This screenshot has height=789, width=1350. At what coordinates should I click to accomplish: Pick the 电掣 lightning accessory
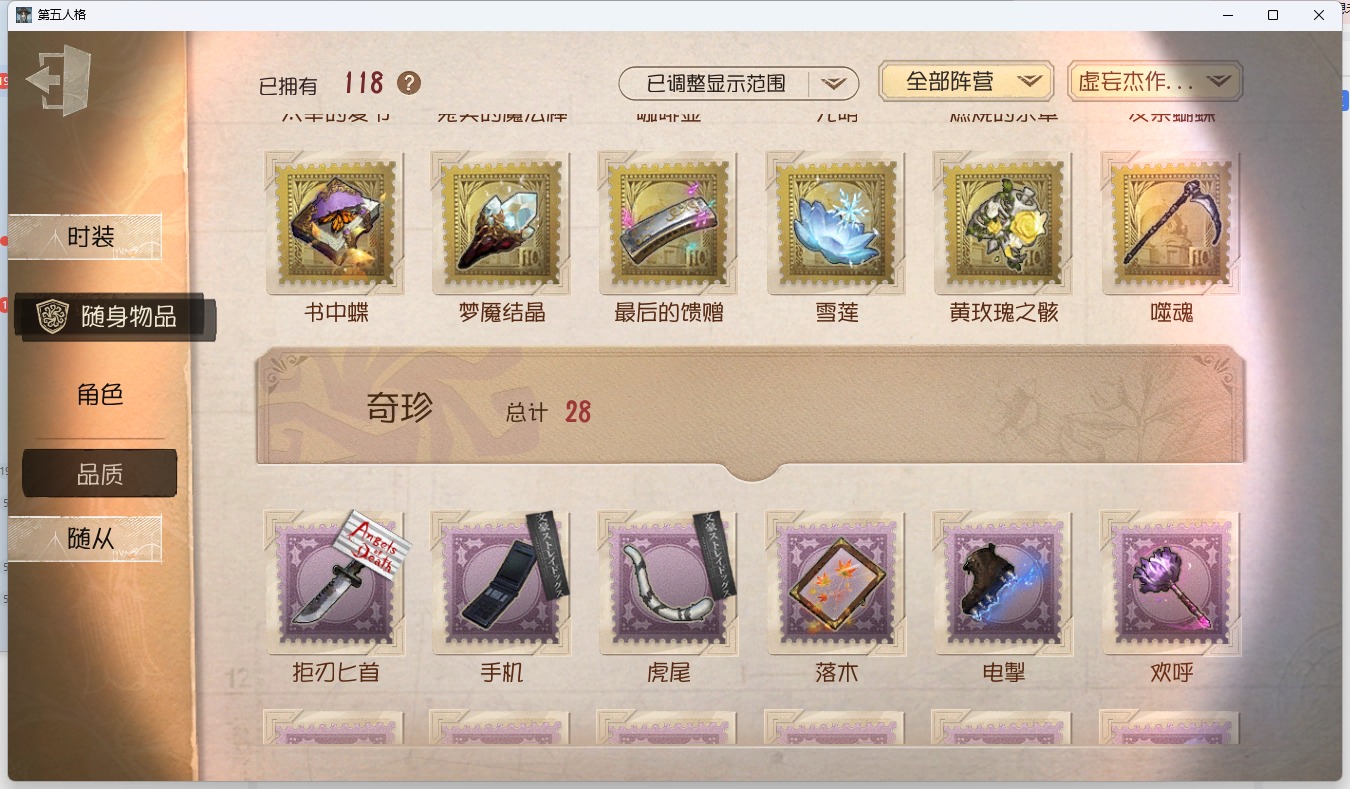pos(1003,583)
